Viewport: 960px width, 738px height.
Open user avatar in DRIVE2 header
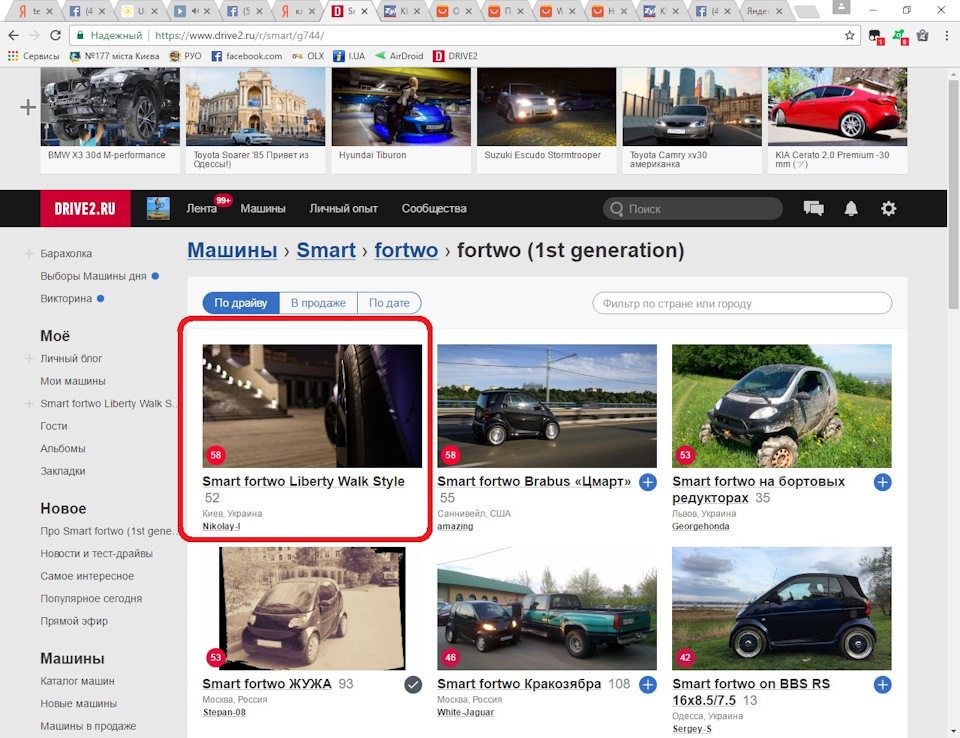point(158,209)
